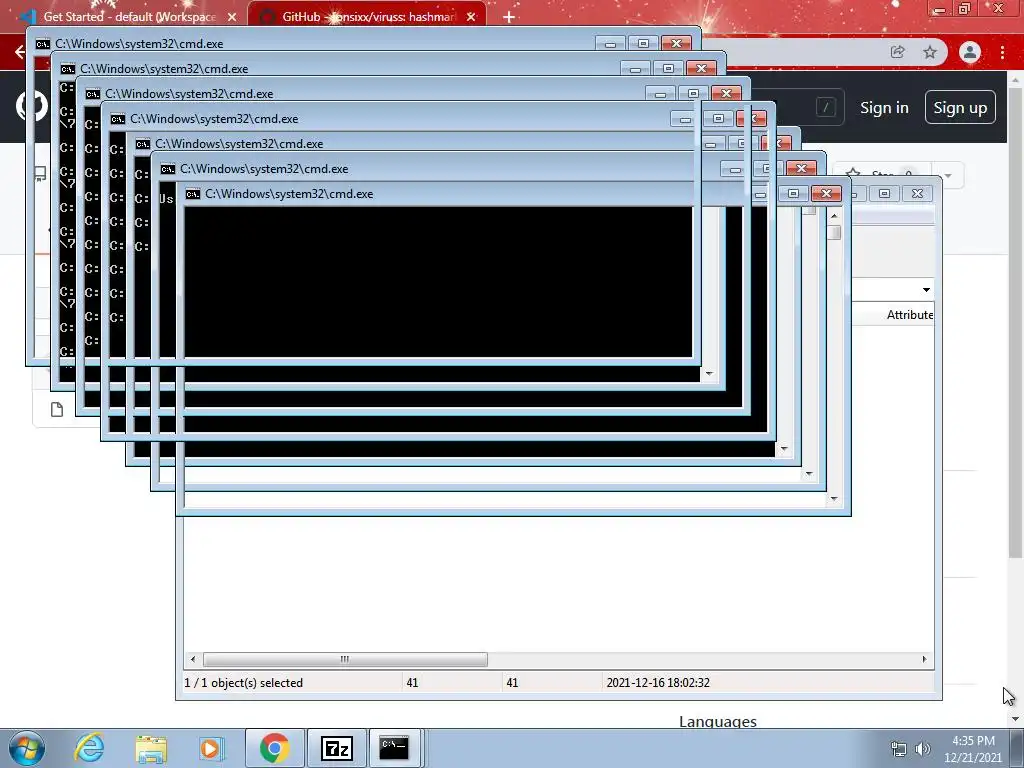Open the Windows Start menu orb
Viewport: 1024px width, 768px height.
coord(27,748)
